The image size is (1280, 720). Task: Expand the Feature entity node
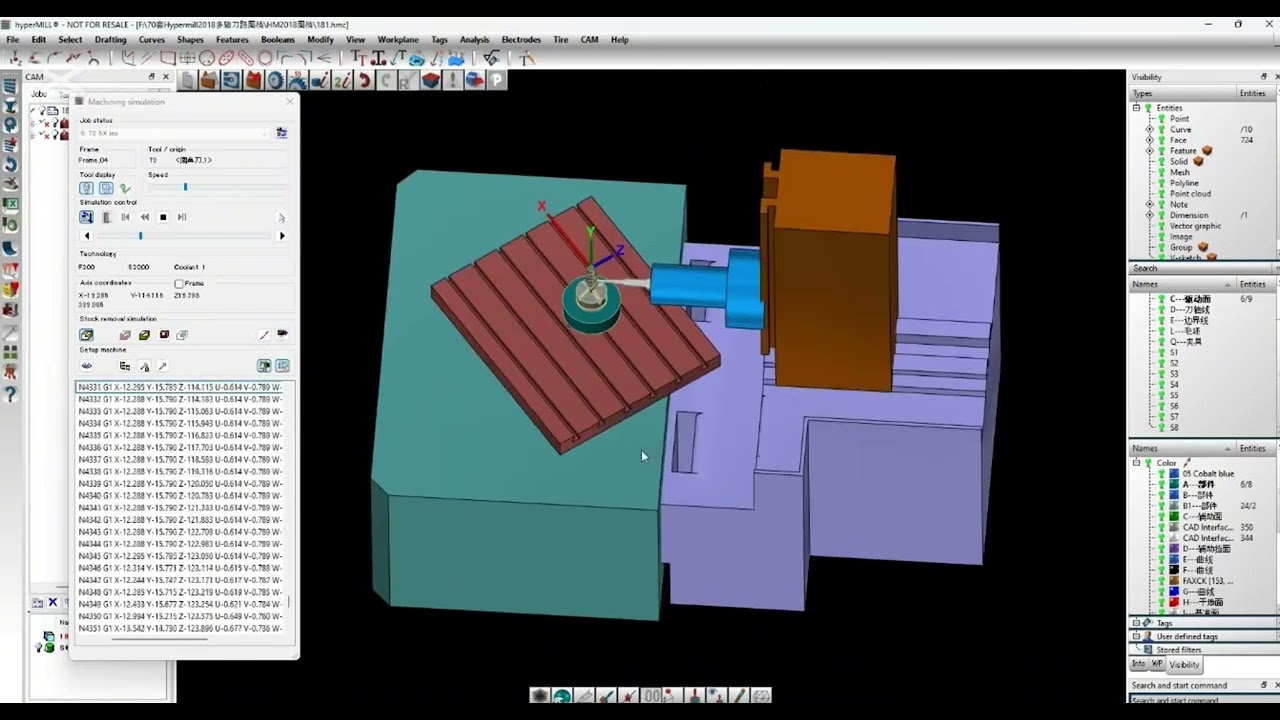(x=1149, y=151)
